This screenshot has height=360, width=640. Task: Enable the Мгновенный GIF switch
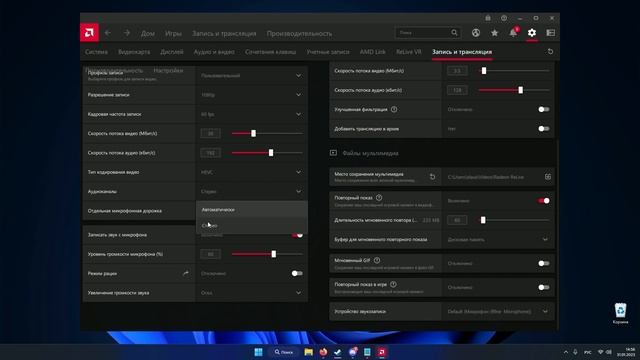click(x=544, y=263)
